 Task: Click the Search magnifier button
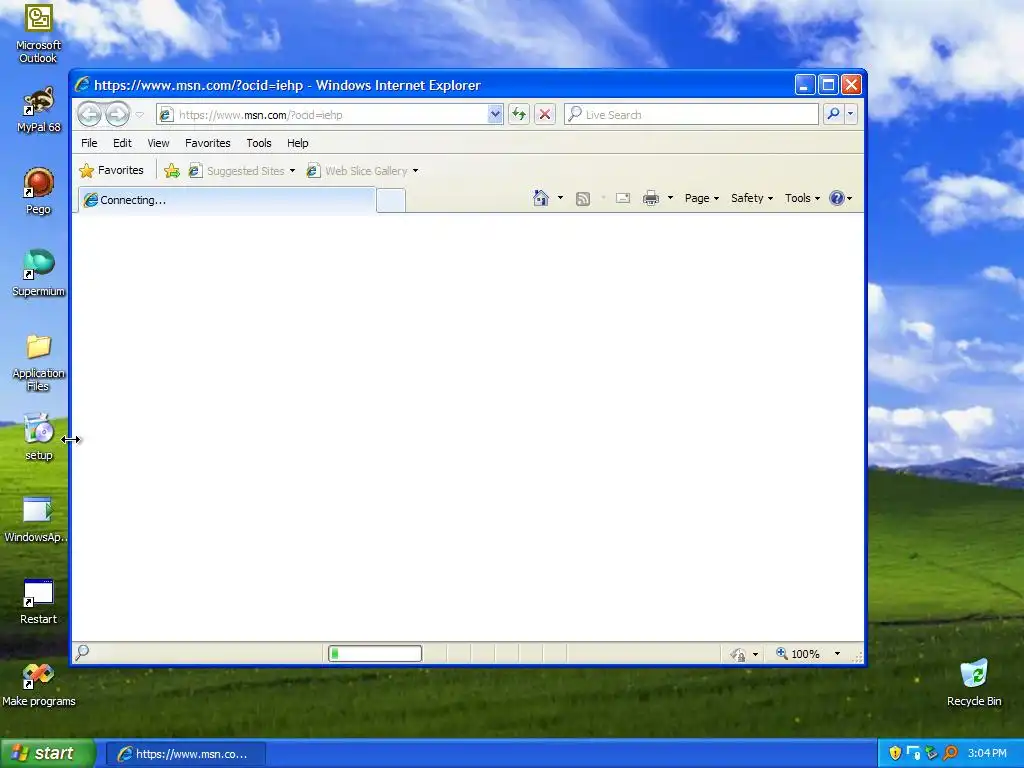pyautogui.click(x=833, y=114)
